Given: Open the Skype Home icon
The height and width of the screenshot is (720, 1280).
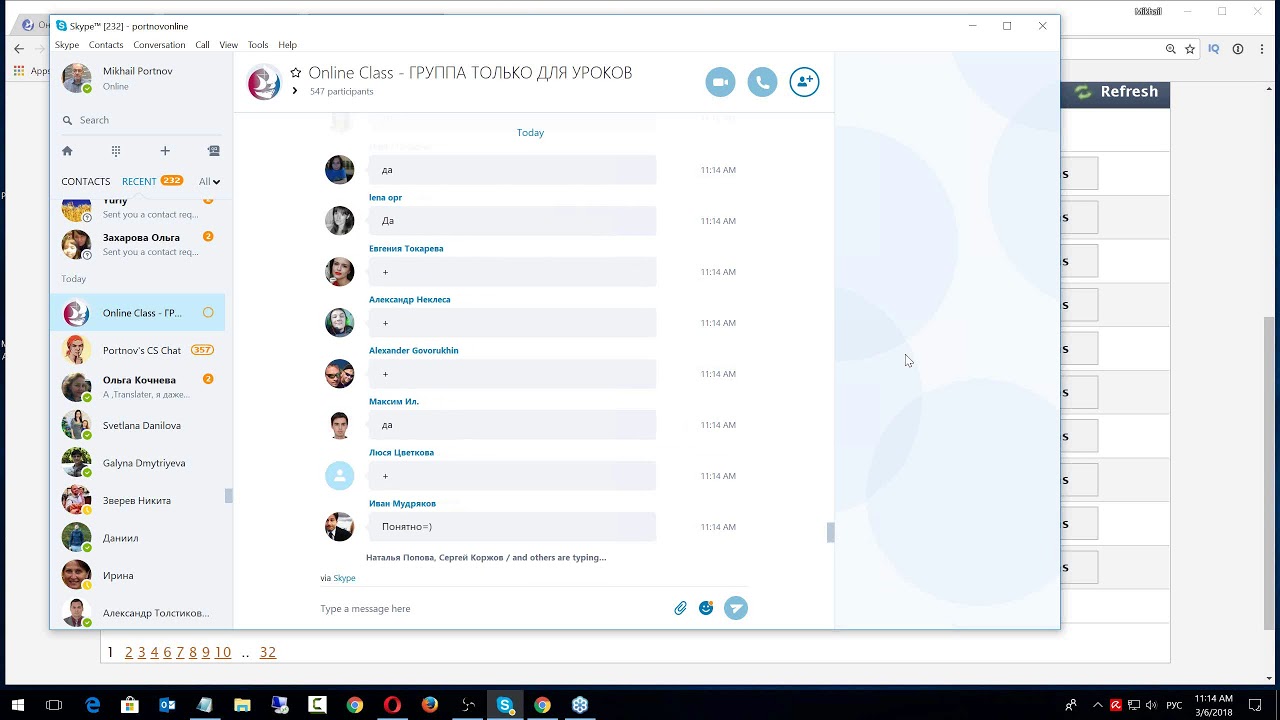Looking at the screenshot, I should point(67,151).
